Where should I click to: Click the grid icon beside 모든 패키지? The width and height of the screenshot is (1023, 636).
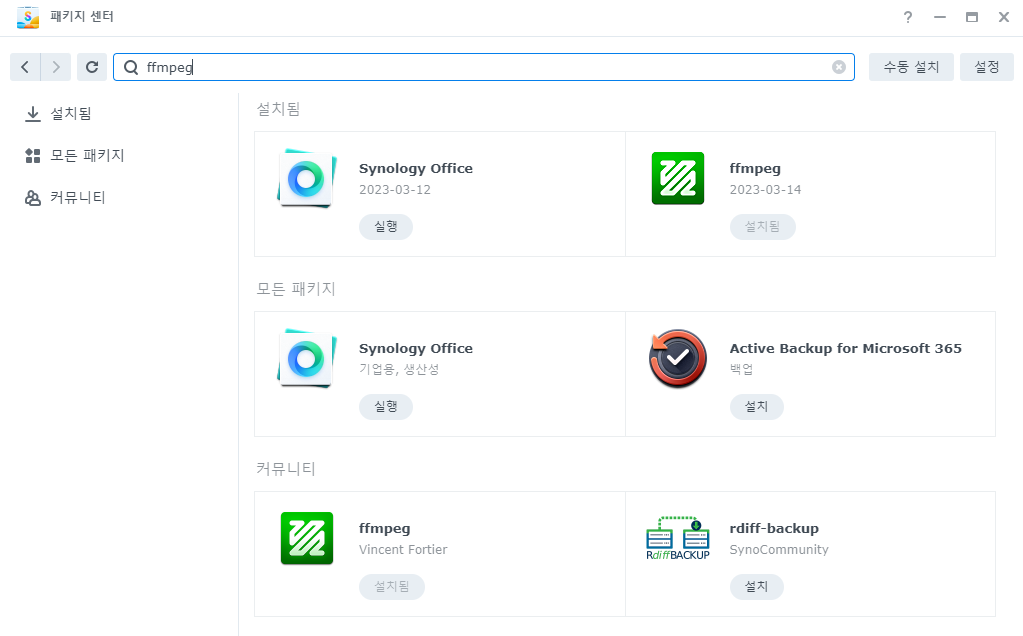pyautogui.click(x=33, y=156)
